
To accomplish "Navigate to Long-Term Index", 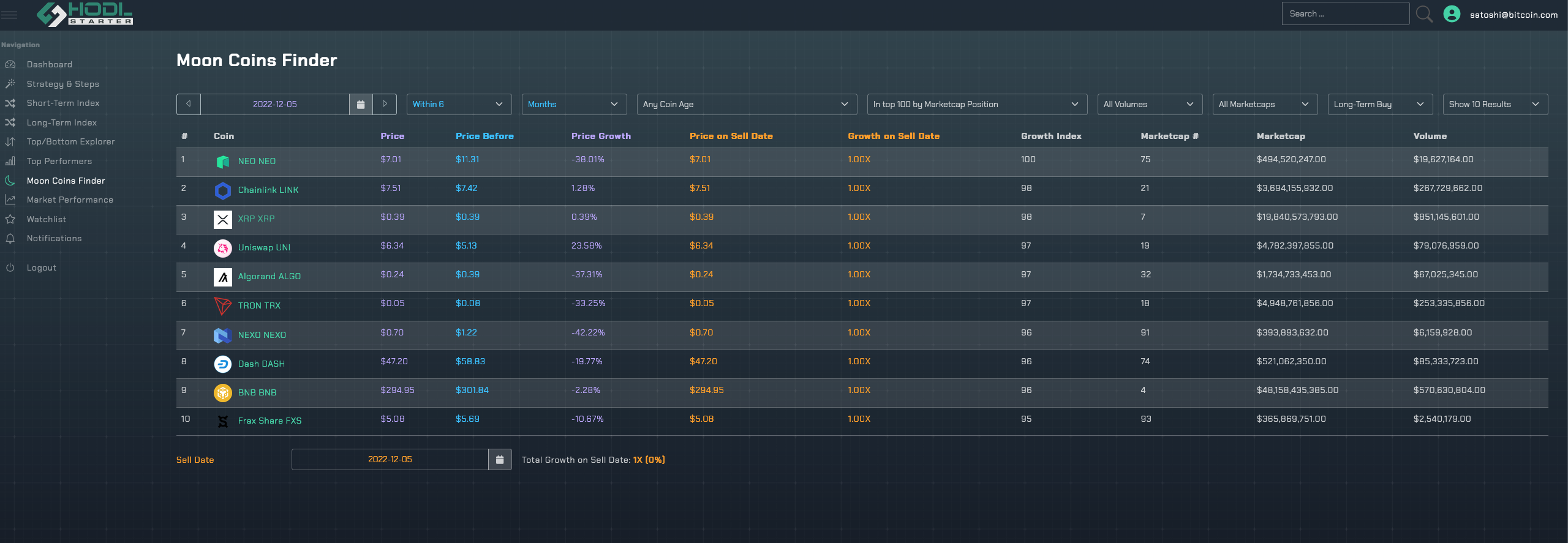I will (62, 122).
